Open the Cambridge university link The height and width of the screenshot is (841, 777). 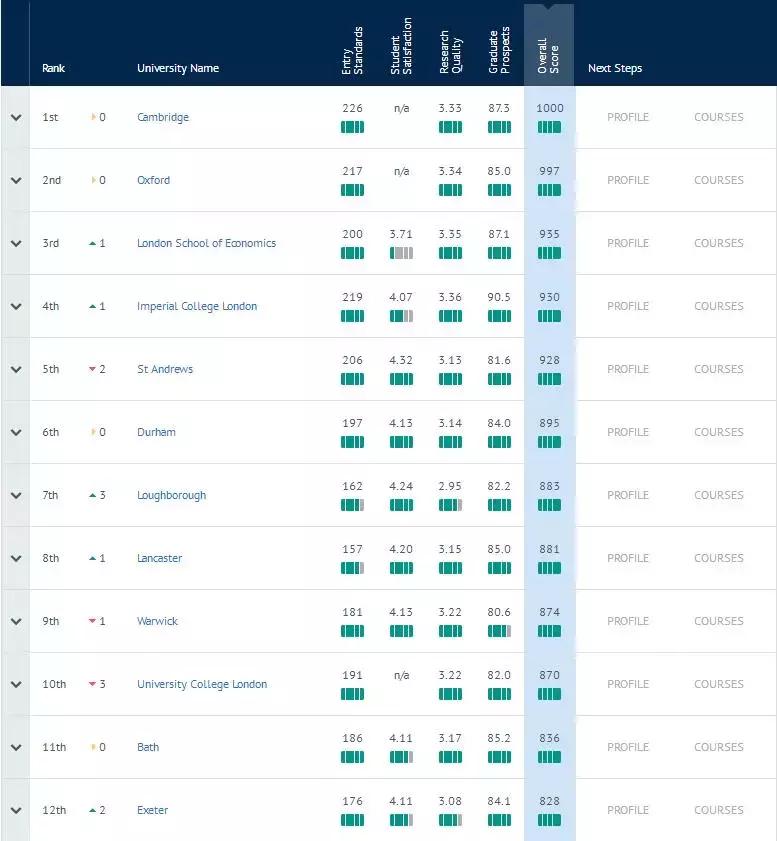coord(163,117)
